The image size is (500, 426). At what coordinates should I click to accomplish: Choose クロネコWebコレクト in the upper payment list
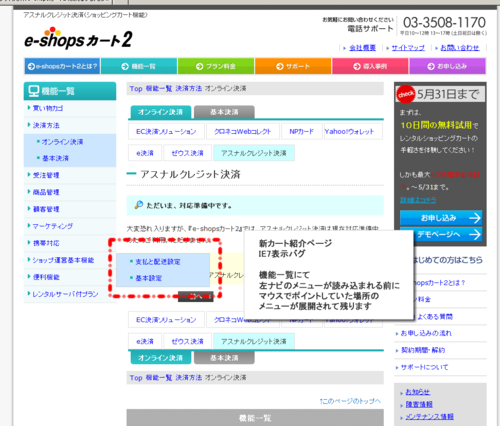[x=242, y=132]
